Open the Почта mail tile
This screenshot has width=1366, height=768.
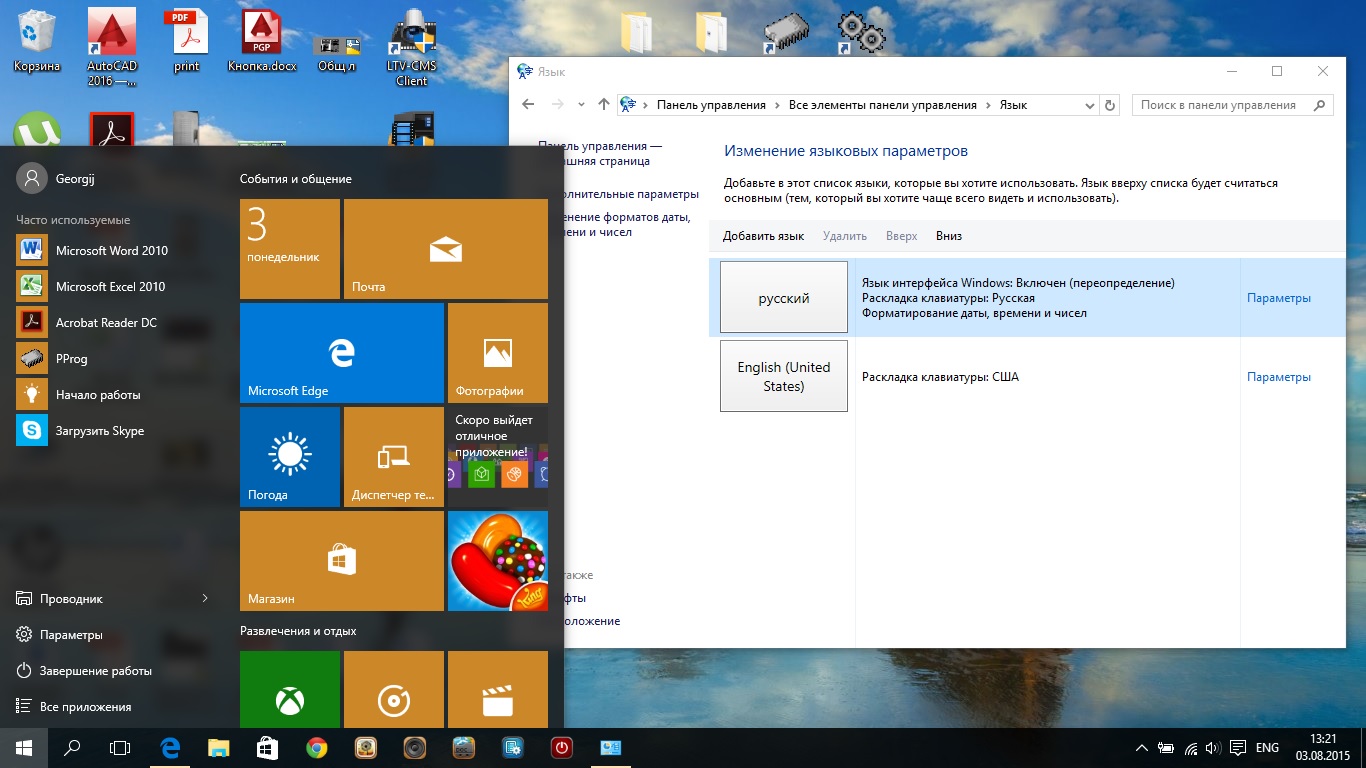[x=446, y=249]
